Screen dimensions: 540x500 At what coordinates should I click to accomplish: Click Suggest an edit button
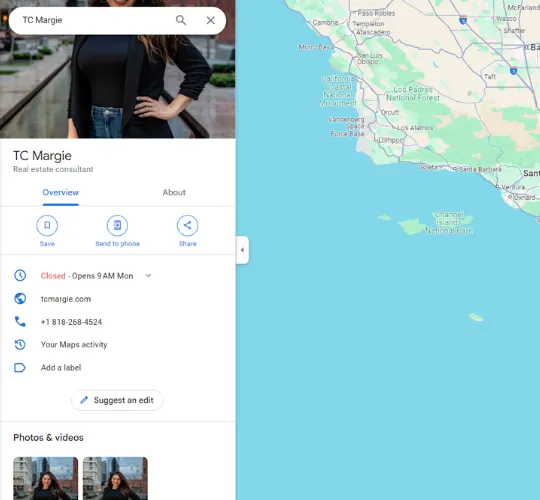point(117,400)
